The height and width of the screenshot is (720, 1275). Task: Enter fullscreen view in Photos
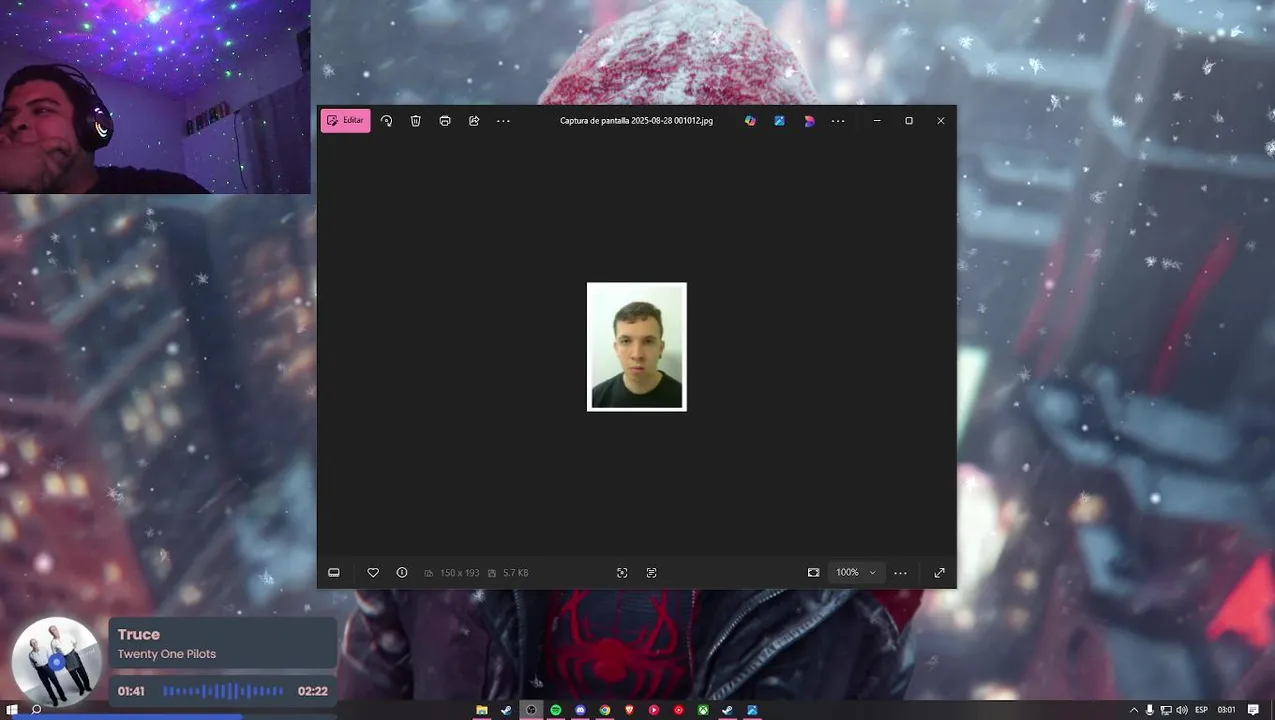tap(939, 573)
